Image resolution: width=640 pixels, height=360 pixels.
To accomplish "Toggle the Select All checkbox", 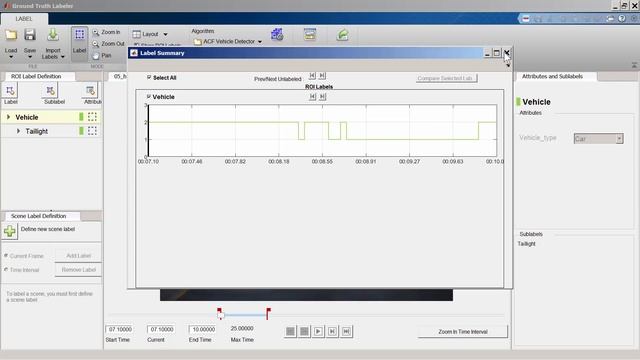I will pyautogui.click(x=149, y=77).
